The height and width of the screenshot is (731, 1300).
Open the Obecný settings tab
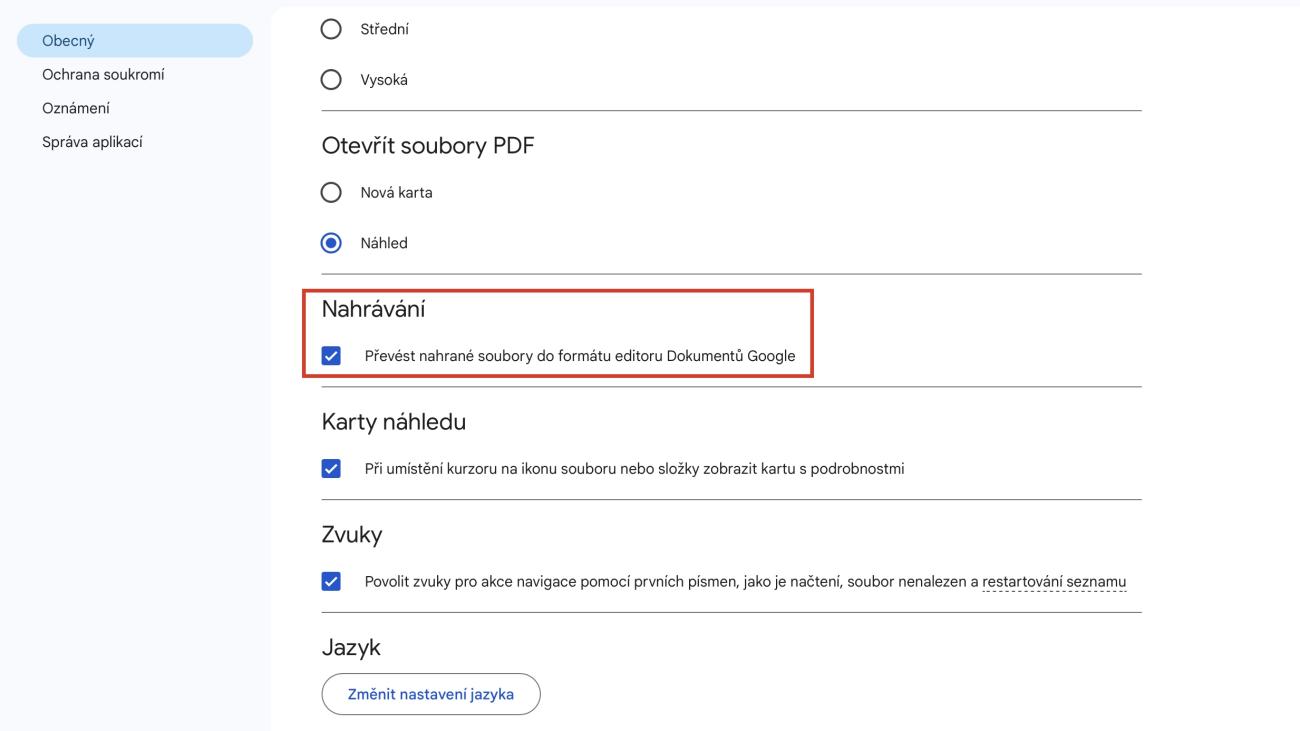135,41
